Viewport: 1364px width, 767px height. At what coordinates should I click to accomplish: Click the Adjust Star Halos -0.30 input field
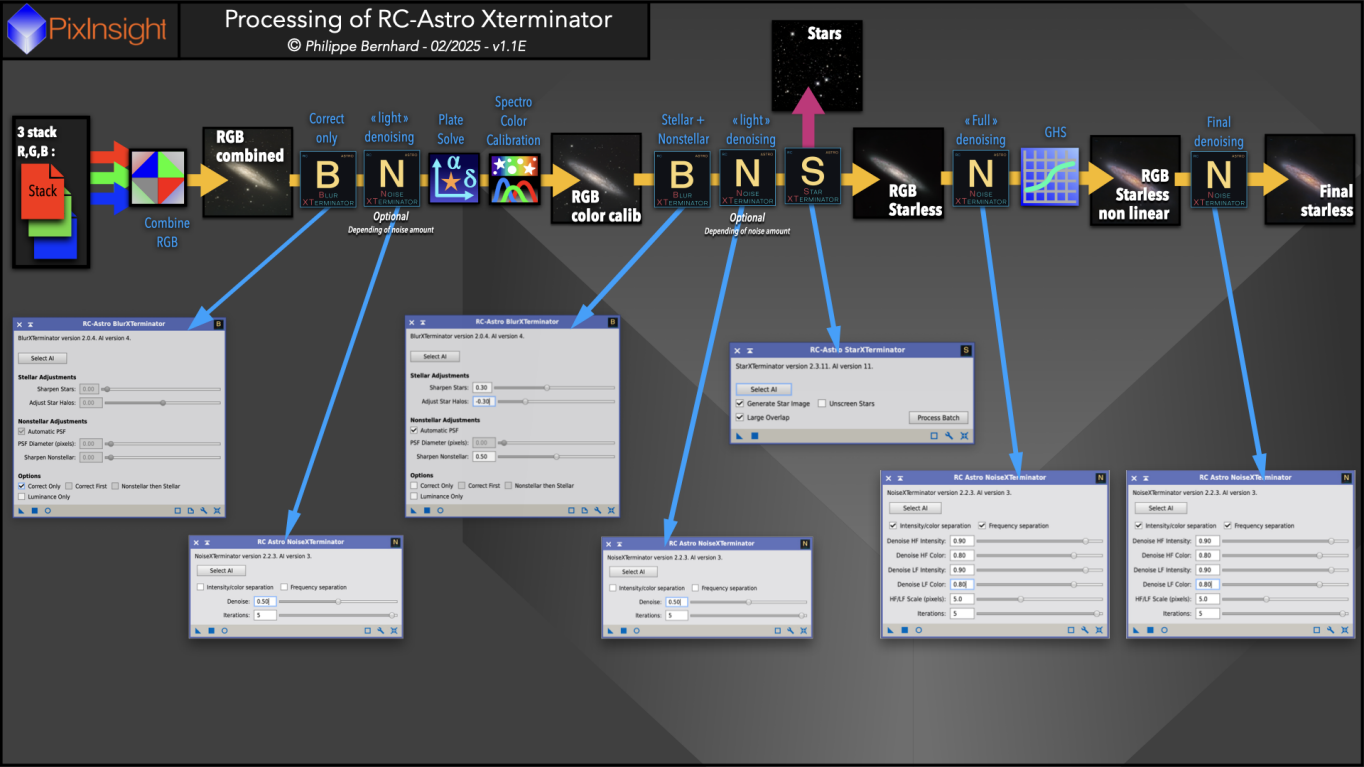(483, 401)
